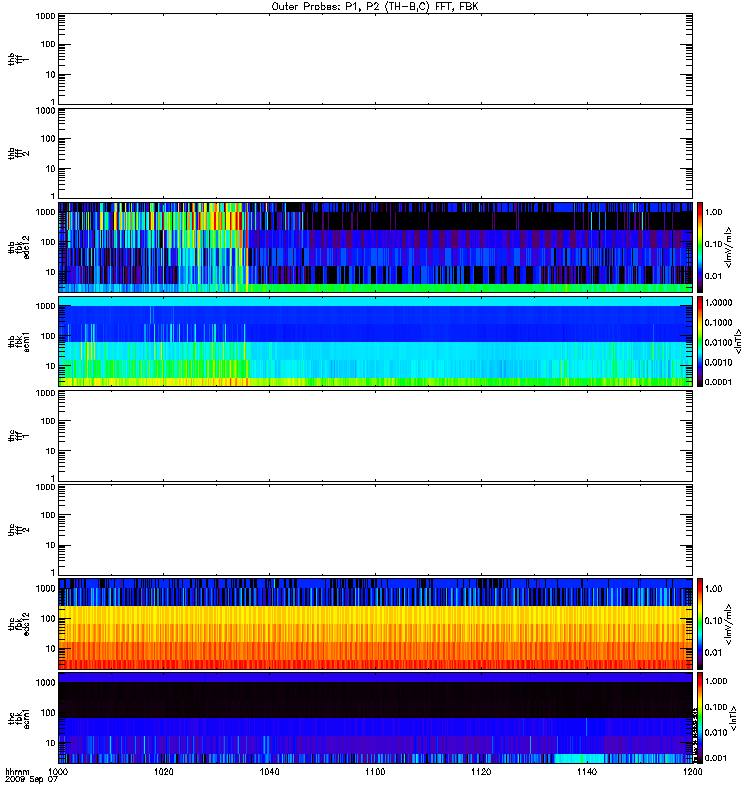Click the time-axis label "1100"
Image resolution: width=750 pixels, height=800 pixels.
pos(375,771)
